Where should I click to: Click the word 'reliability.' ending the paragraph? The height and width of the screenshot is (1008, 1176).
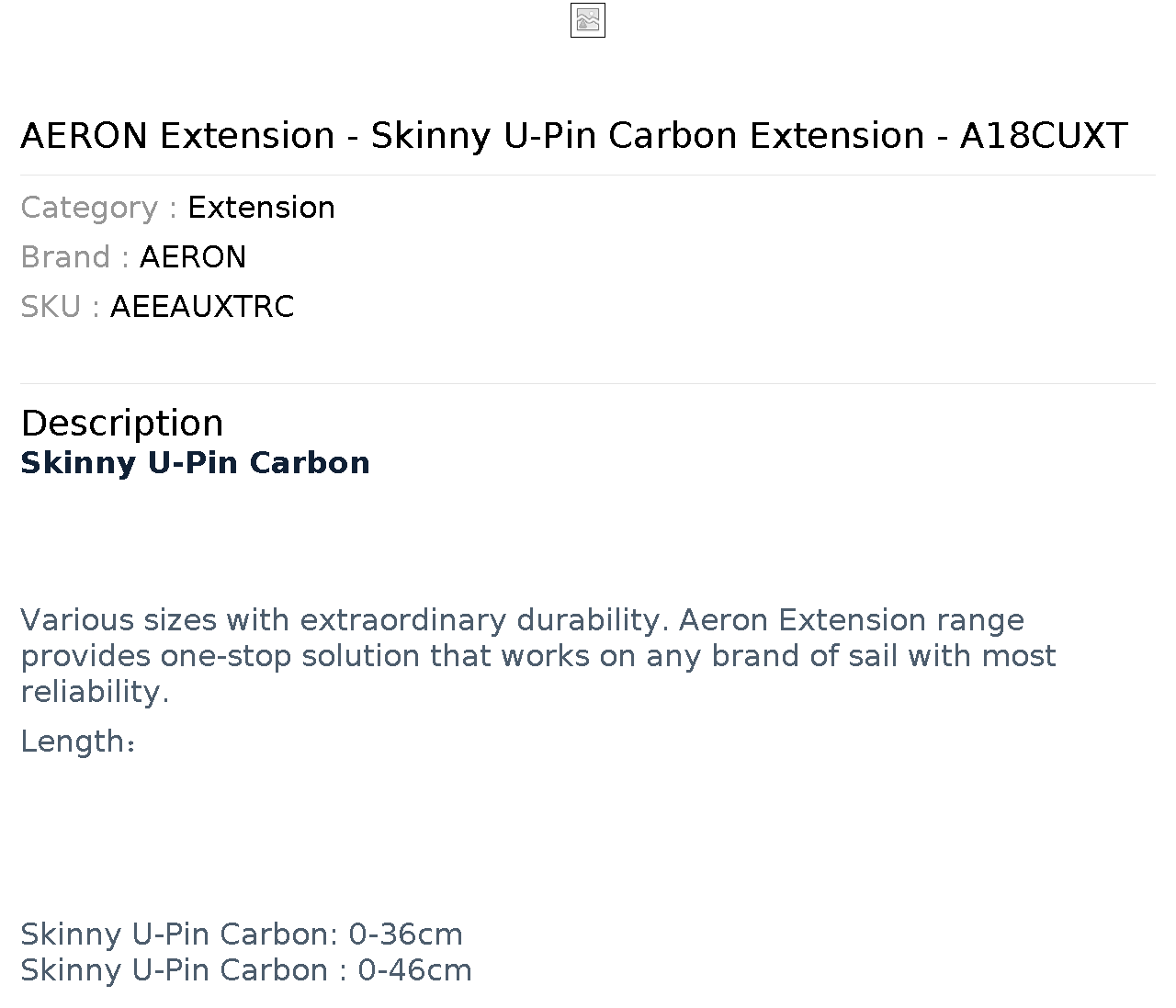click(x=95, y=692)
